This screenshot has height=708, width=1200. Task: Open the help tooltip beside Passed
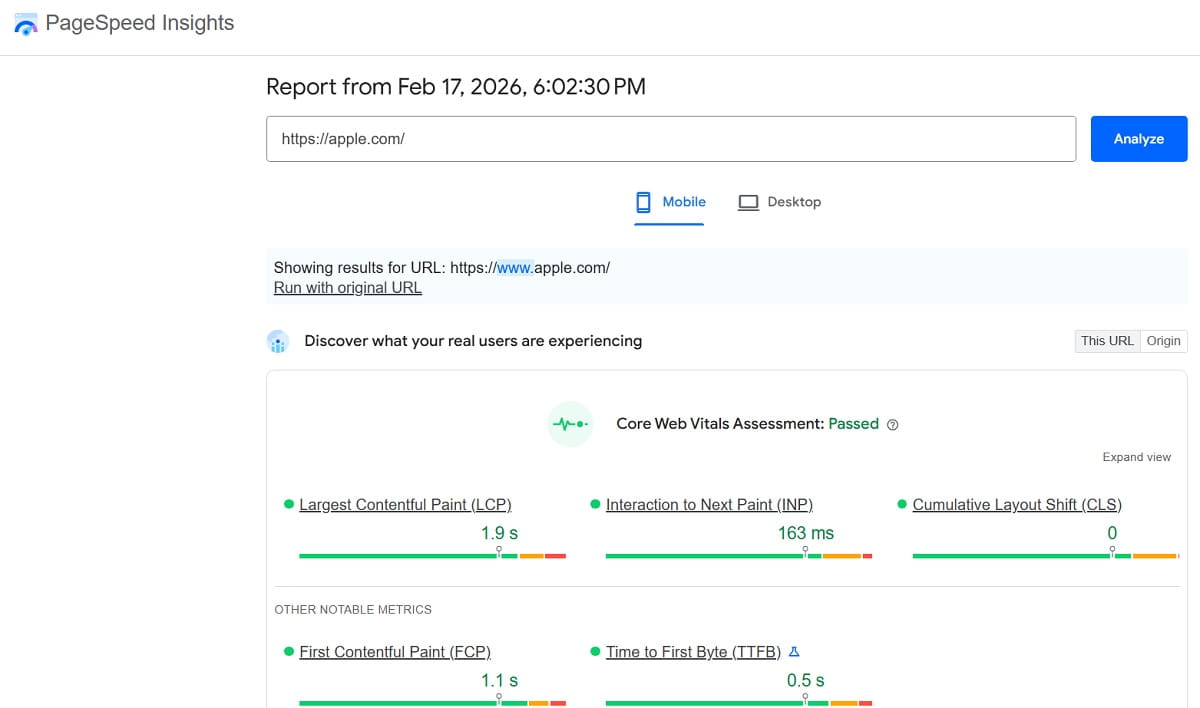pyautogui.click(x=892, y=424)
